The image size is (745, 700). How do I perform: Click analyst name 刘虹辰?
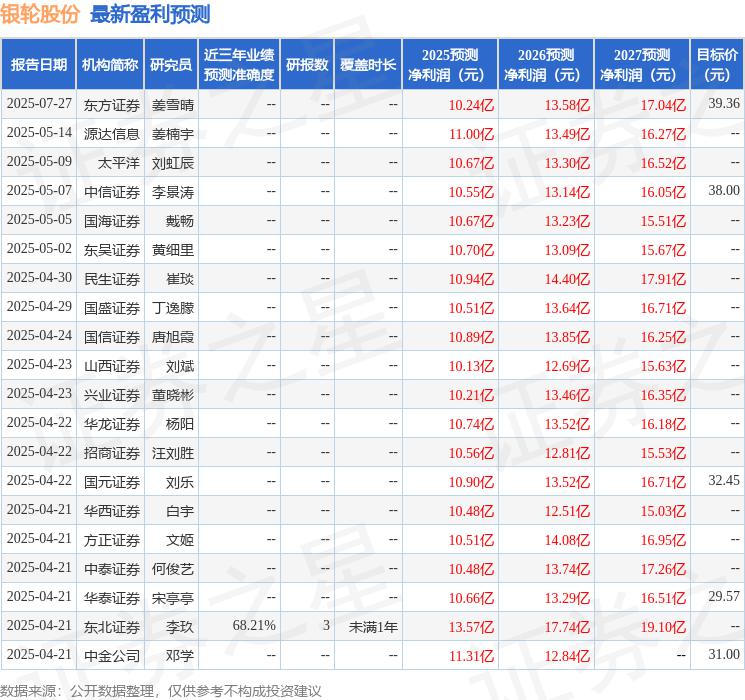173,163
